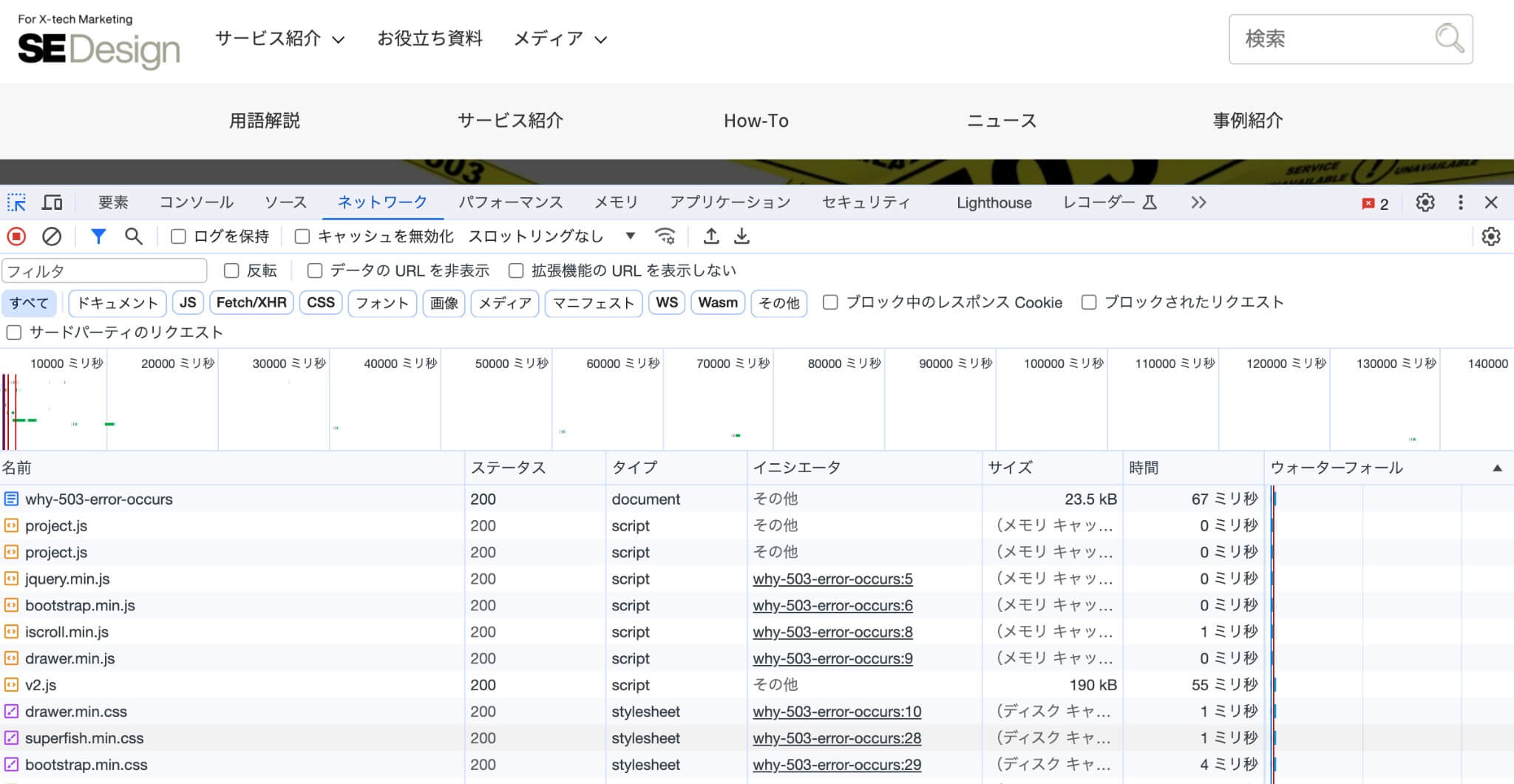Switch to コンソール tab
The image size is (1514, 784).
point(197,202)
